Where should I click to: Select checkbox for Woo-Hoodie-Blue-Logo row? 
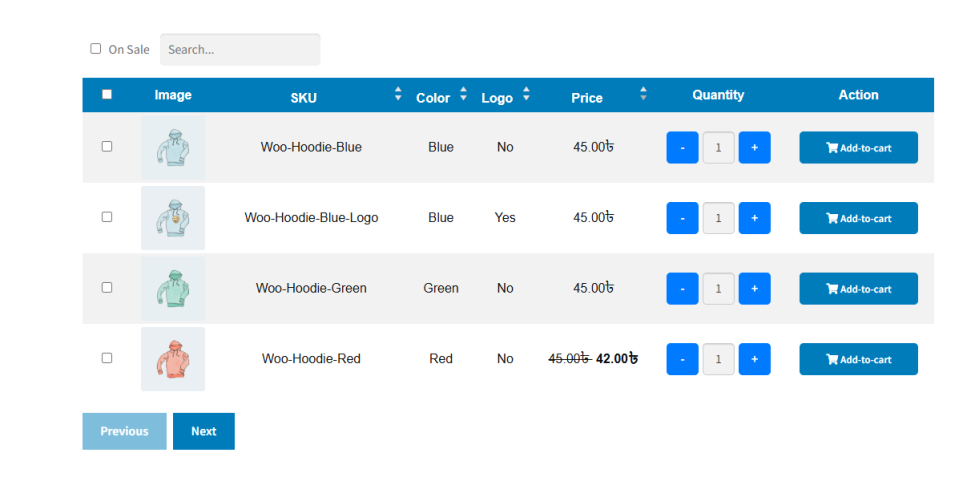tap(107, 217)
